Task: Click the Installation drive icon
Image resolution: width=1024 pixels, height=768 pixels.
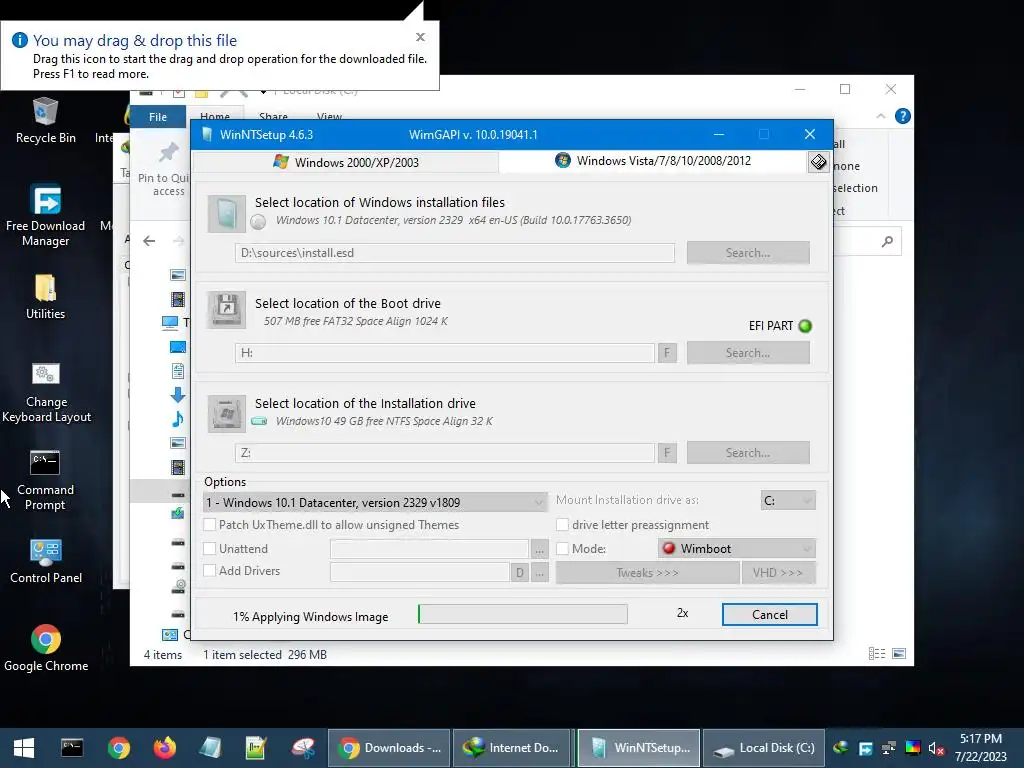Action: [x=227, y=413]
